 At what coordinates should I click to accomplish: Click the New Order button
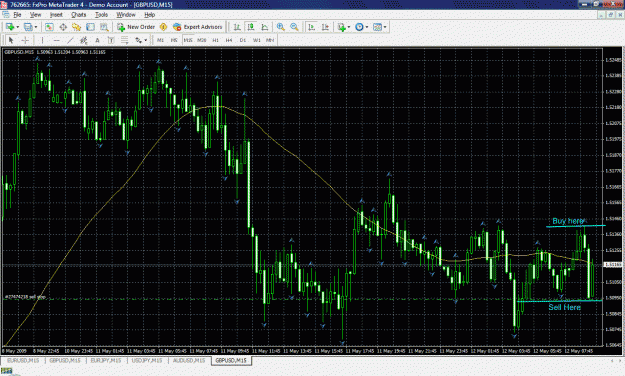click(x=136, y=27)
